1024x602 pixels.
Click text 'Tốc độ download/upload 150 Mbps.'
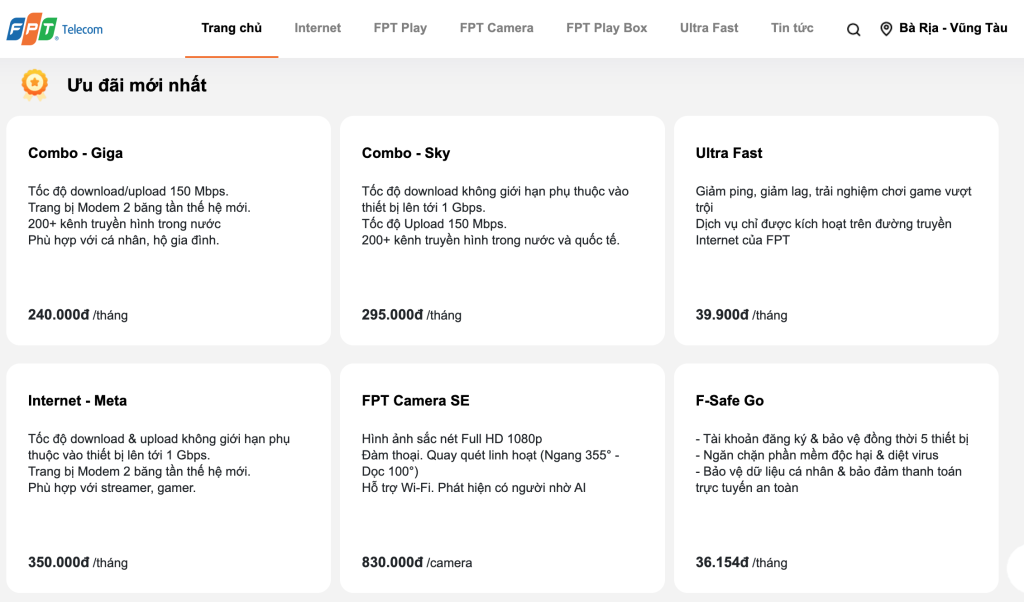[128, 191]
